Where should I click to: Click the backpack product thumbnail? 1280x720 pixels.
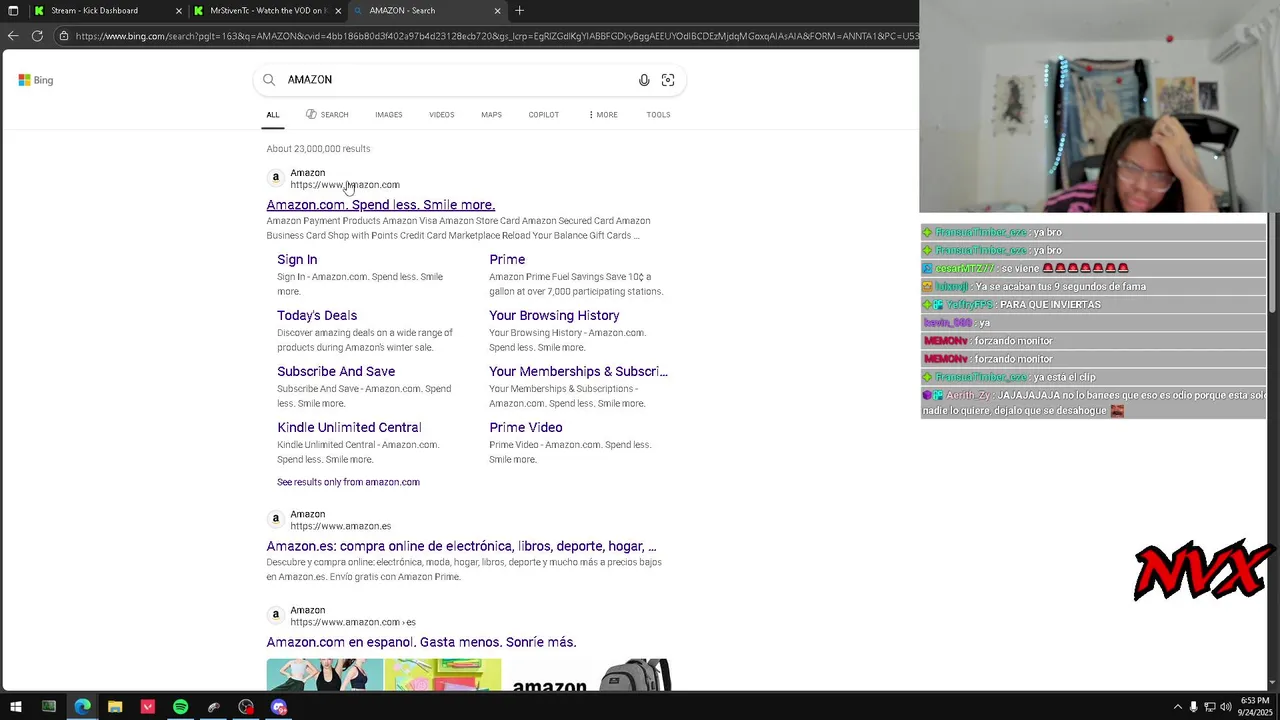(x=636, y=674)
